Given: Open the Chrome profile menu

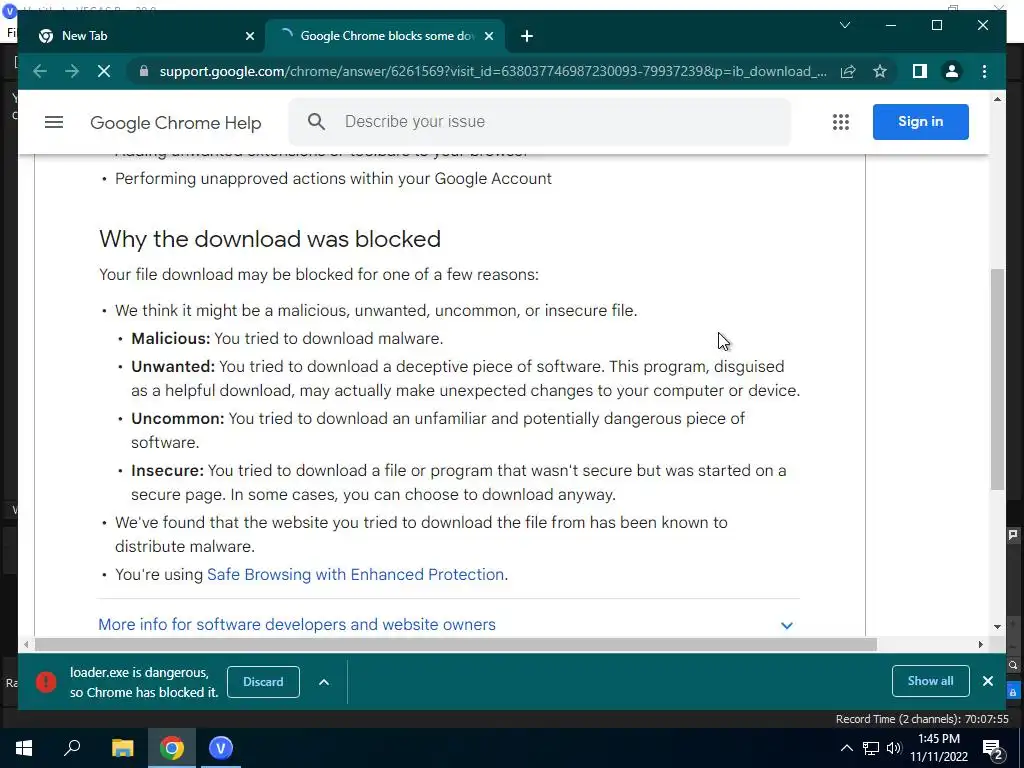Looking at the screenshot, I should coord(952,71).
